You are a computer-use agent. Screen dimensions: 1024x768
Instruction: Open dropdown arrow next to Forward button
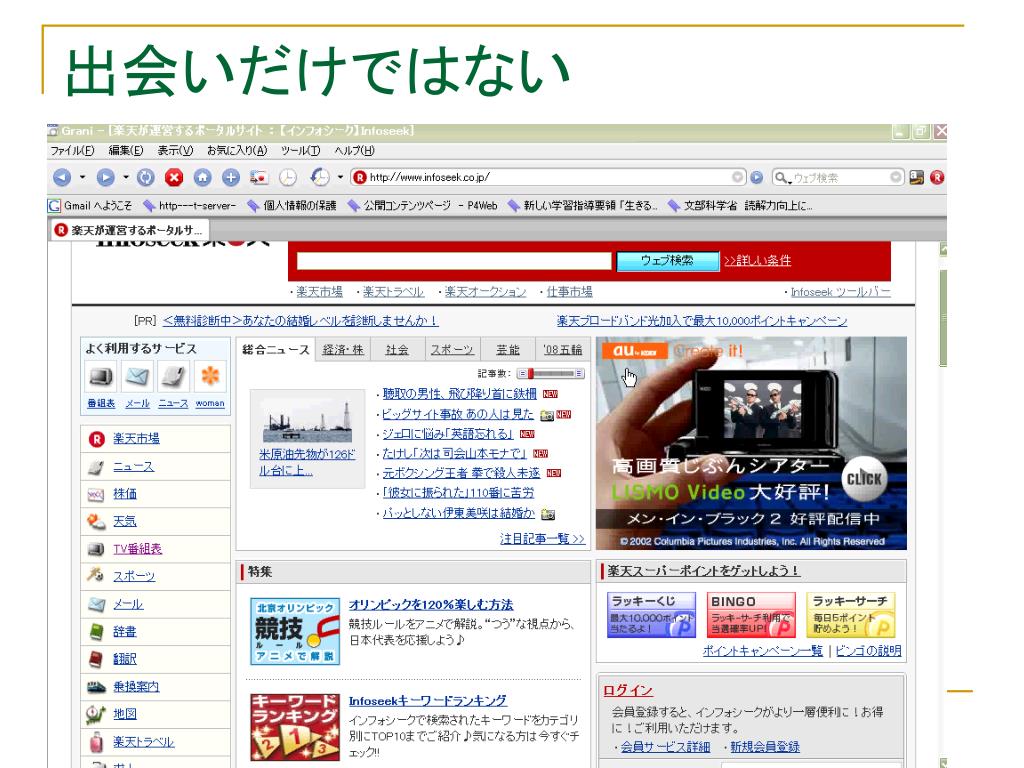tap(125, 177)
